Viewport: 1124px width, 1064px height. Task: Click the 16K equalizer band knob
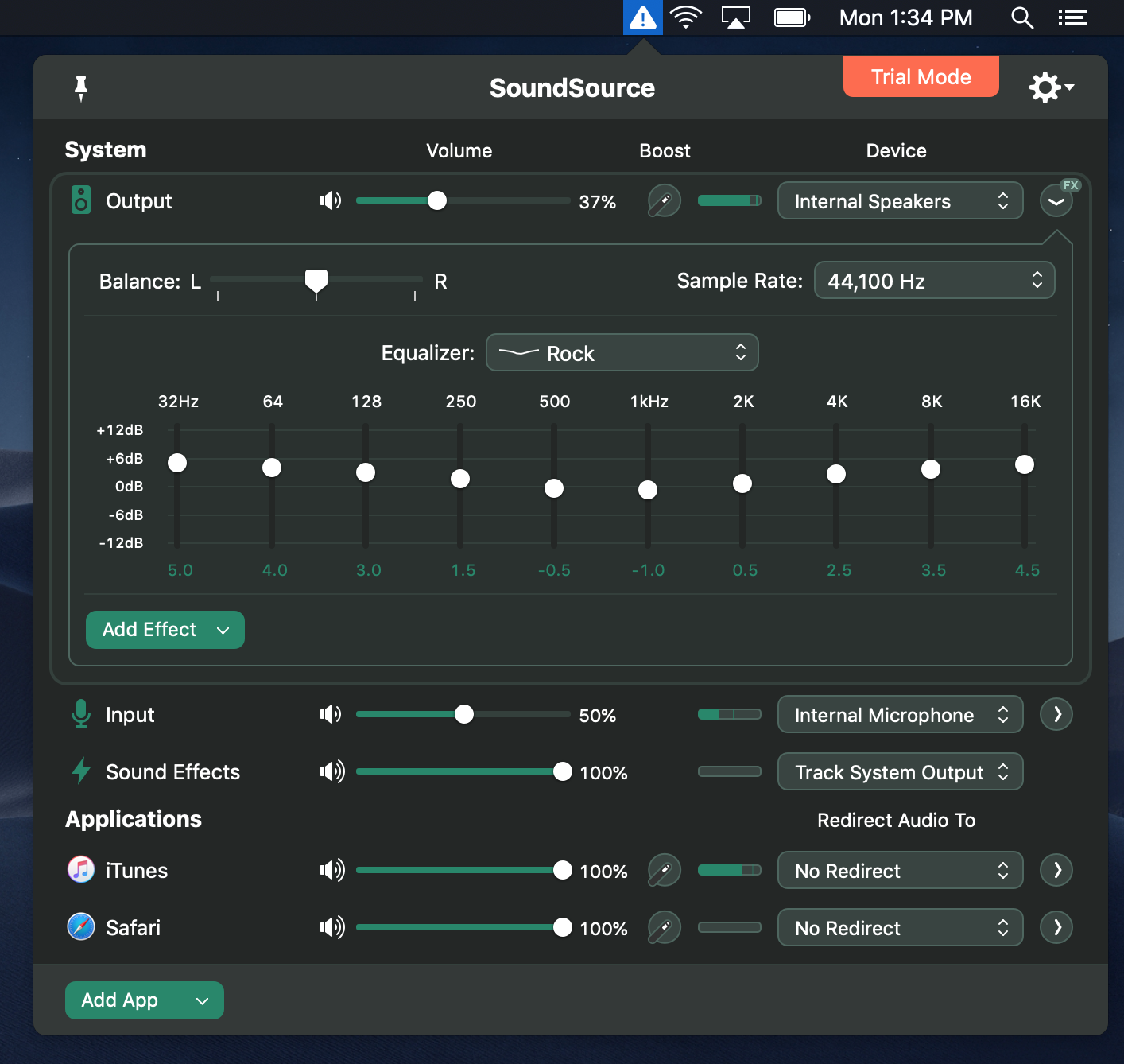(x=1025, y=464)
